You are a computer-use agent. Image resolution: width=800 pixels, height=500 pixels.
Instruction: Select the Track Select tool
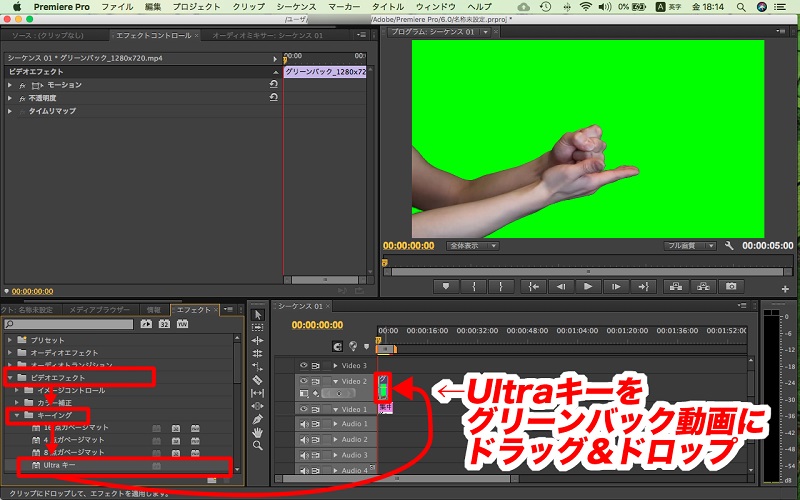coord(258,328)
